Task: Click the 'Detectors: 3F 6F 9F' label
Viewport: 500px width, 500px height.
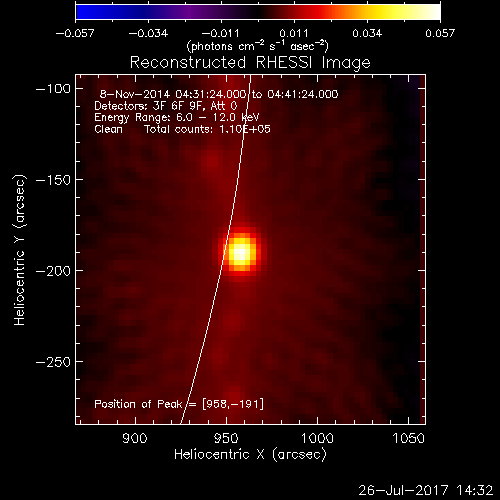Action: (x=147, y=106)
